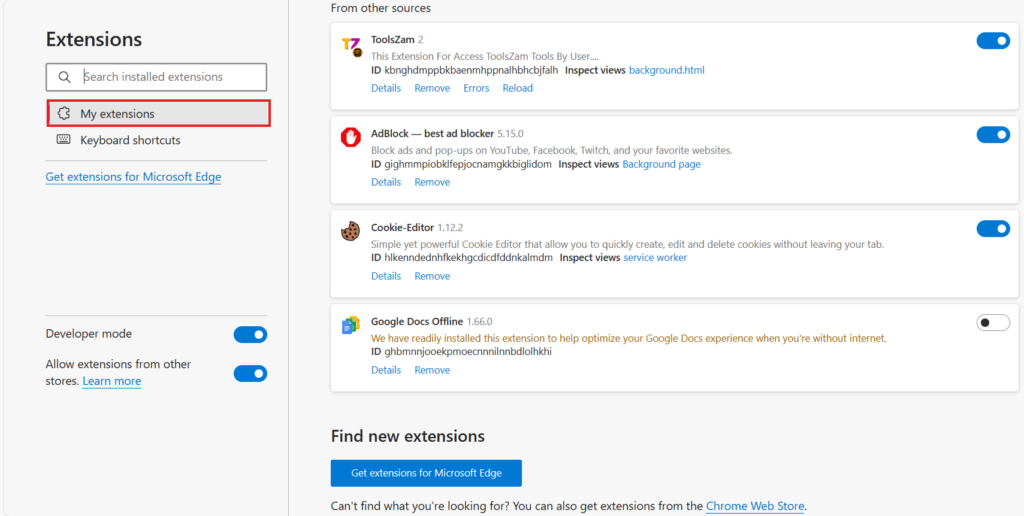Click AdBlock description about blocking ads
The width and height of the screenshot is (1024, 516).
click(x=552, y=150)
